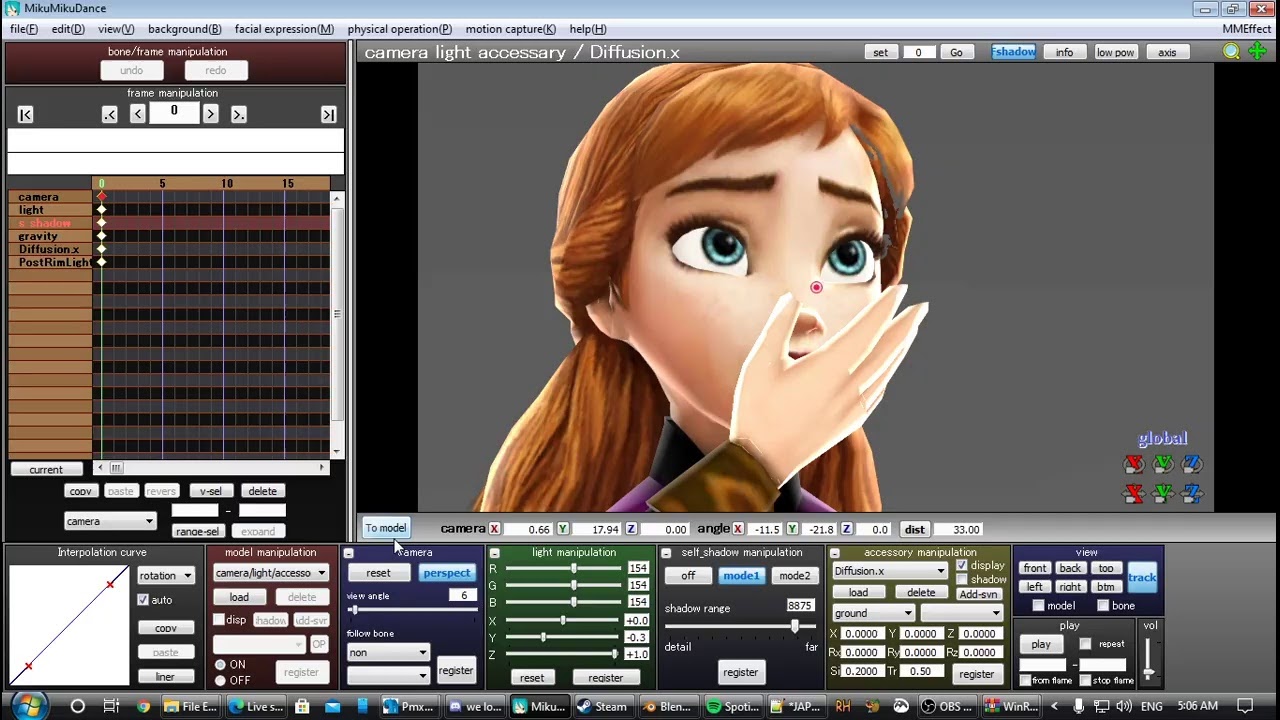Open the MMEffect menu
The width and height of the screenshot is (1280, 720).
pyautogui.click(x=1247, y=29)
